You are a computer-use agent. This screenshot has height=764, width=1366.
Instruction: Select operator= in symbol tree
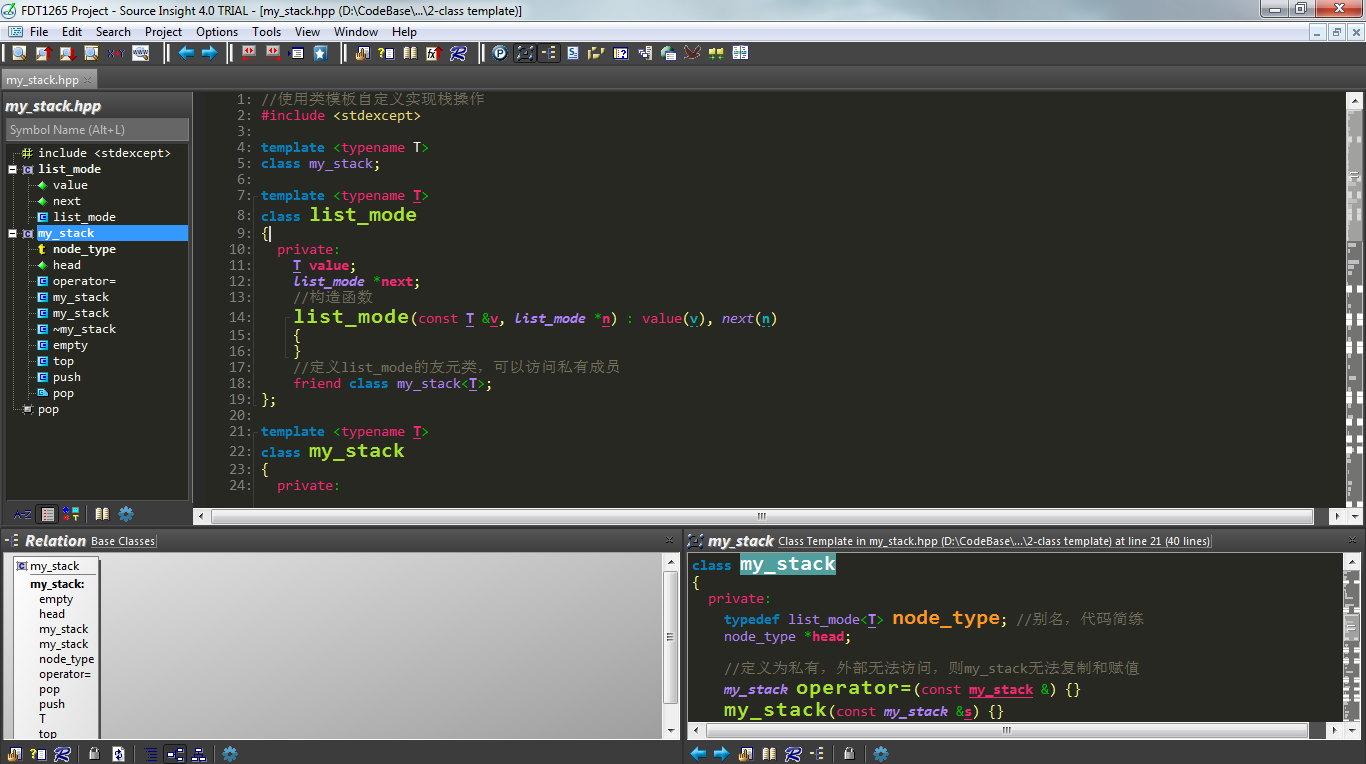(x=84, y=281)
